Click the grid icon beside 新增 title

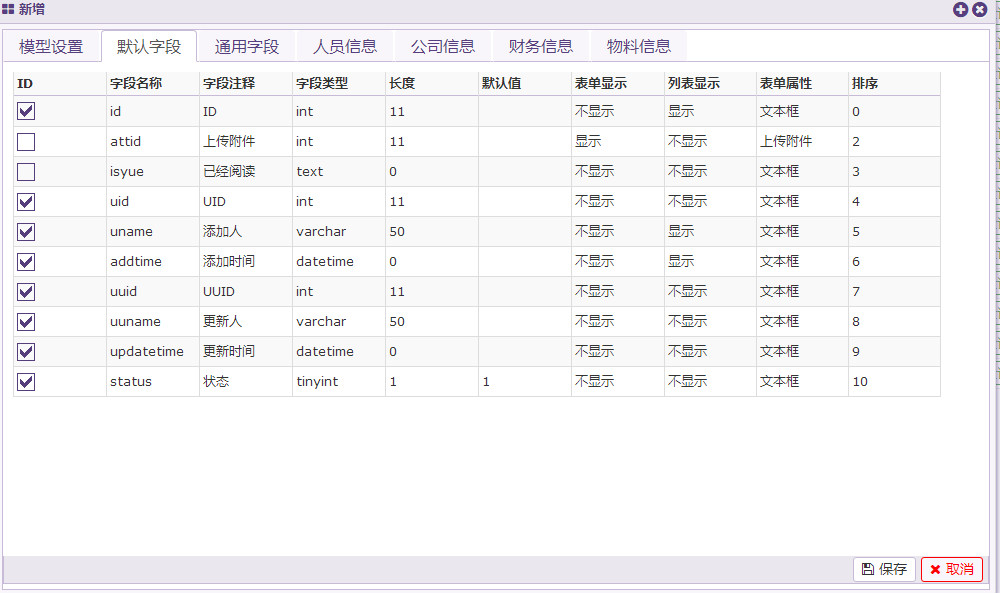(x=9, y=9)
